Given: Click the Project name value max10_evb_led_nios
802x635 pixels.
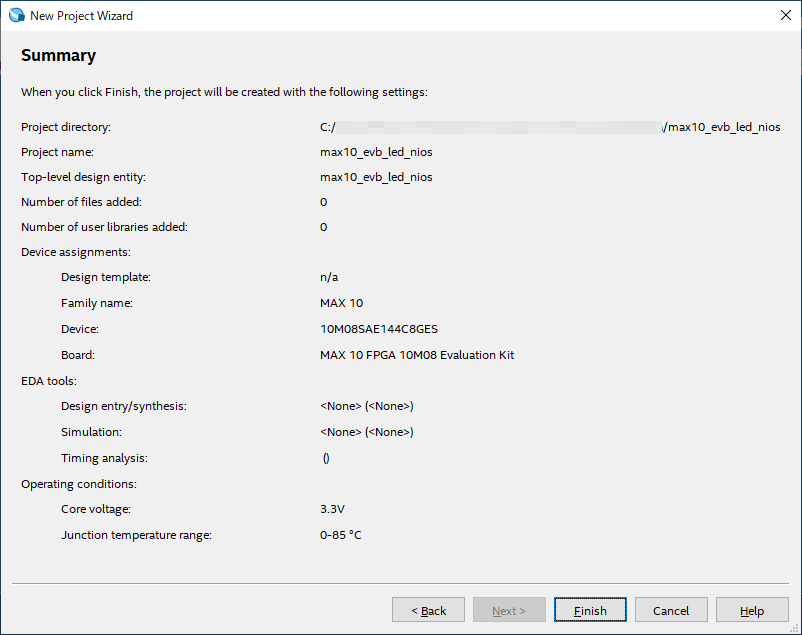Looking at the screenshot, I should pos(376,152).
